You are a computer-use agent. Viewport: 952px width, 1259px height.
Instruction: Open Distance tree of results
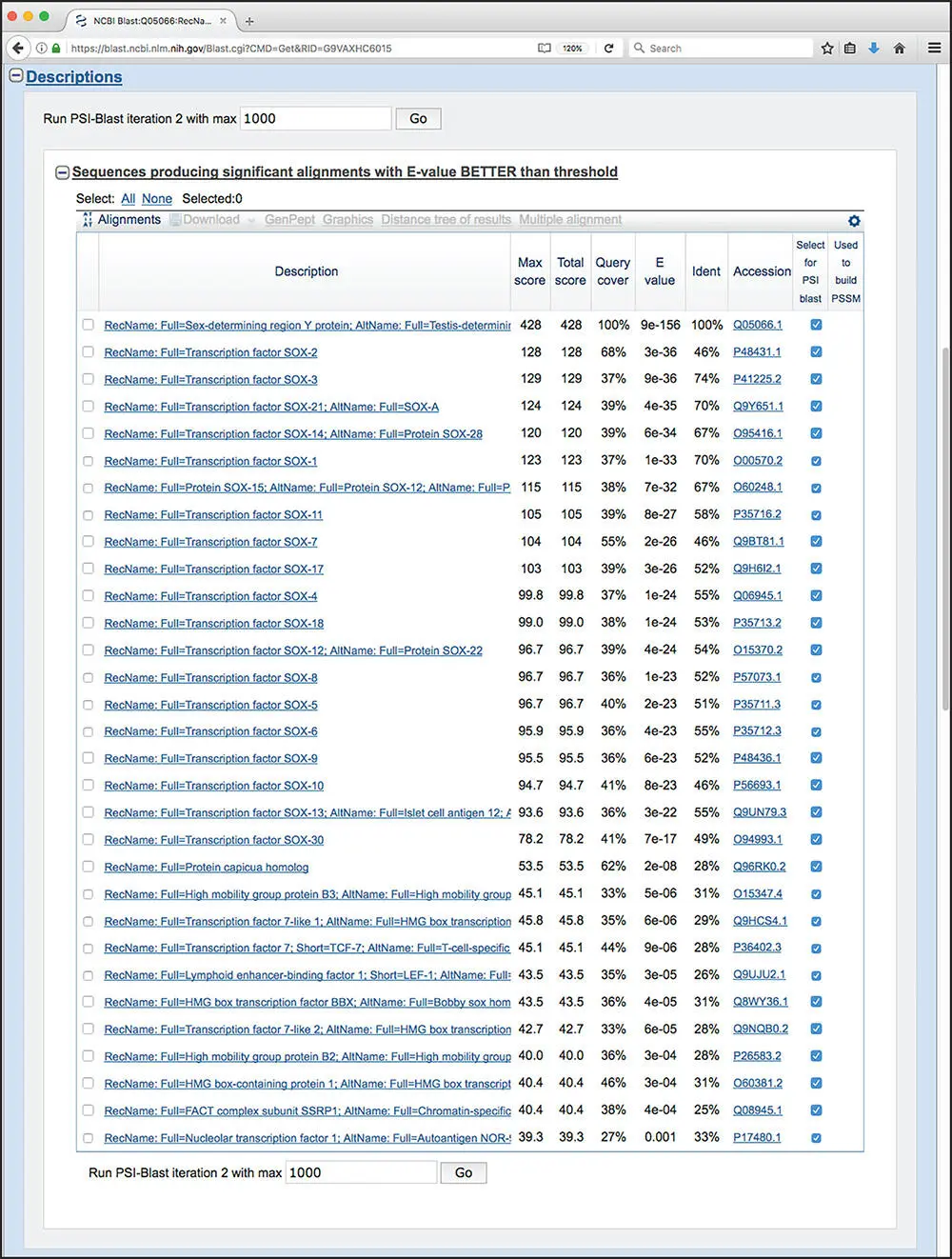coord(446,220)
